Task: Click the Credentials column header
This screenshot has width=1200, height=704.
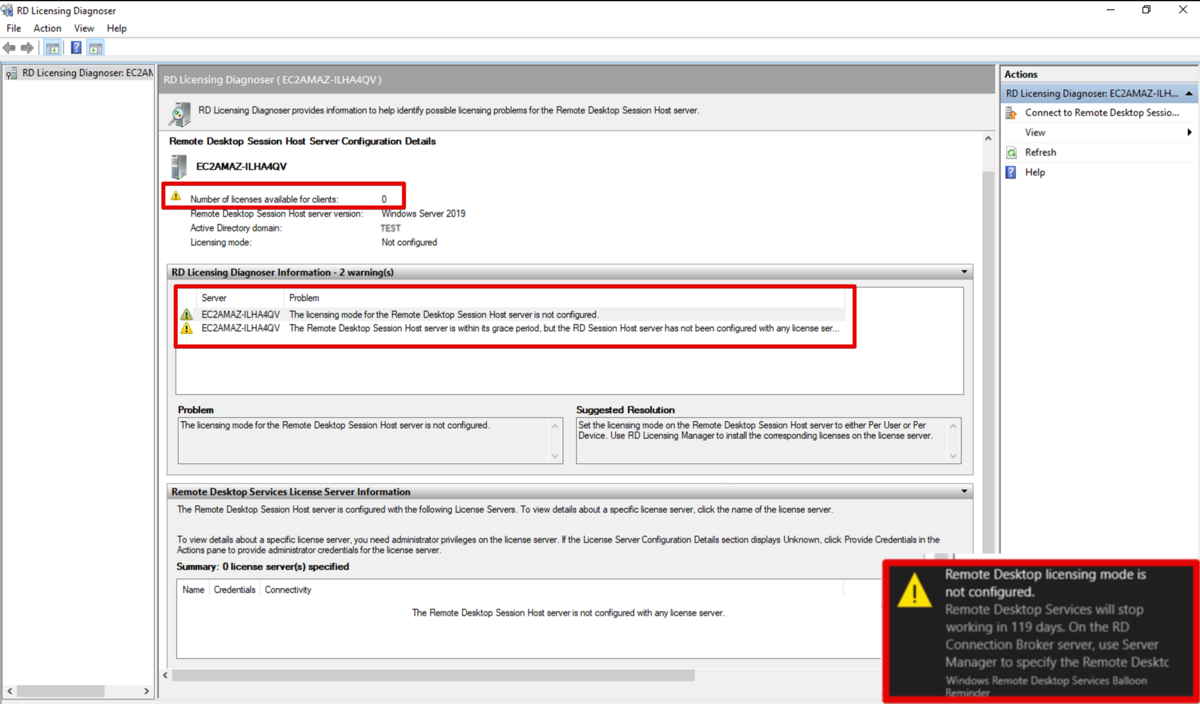Action: pos(235,590)
